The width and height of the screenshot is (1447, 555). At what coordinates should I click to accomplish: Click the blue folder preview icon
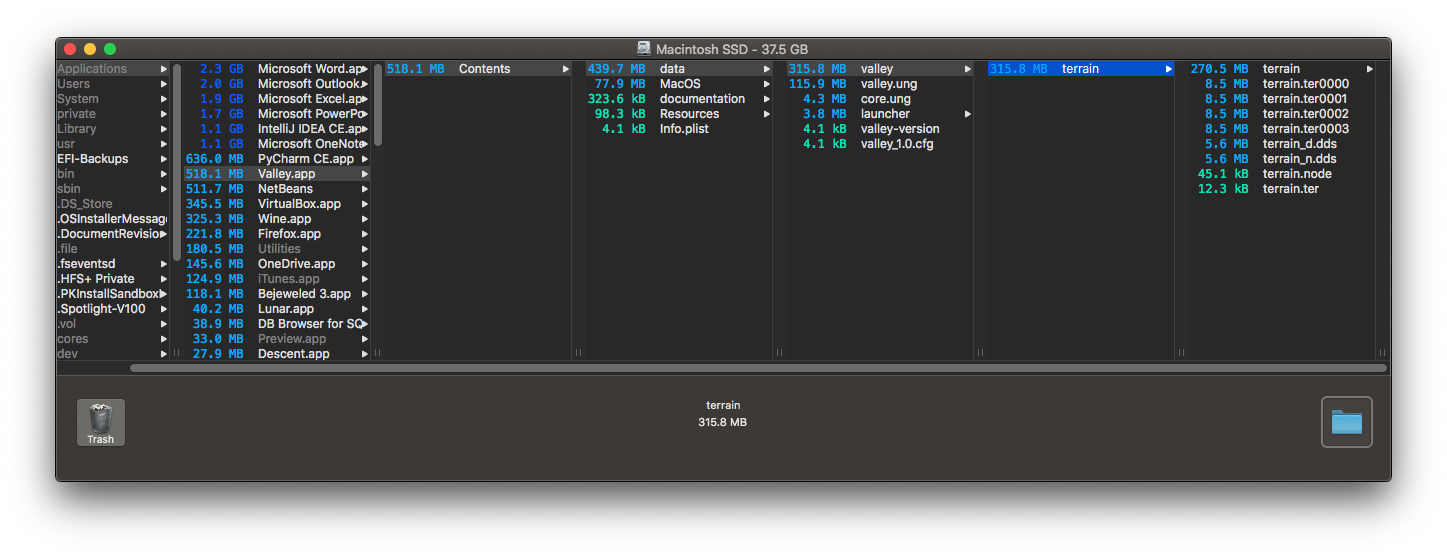[x=1346, y=422]
